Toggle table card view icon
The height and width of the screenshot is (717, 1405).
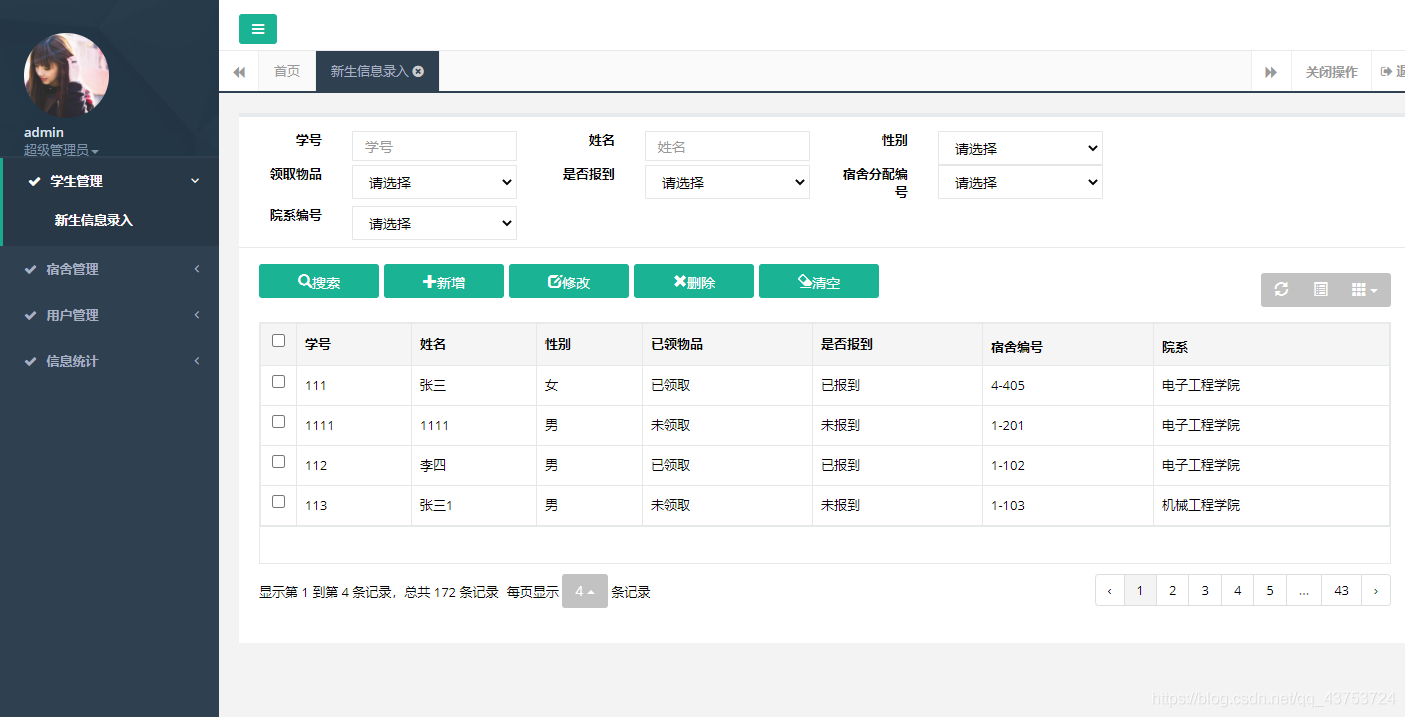(1320, 289)
